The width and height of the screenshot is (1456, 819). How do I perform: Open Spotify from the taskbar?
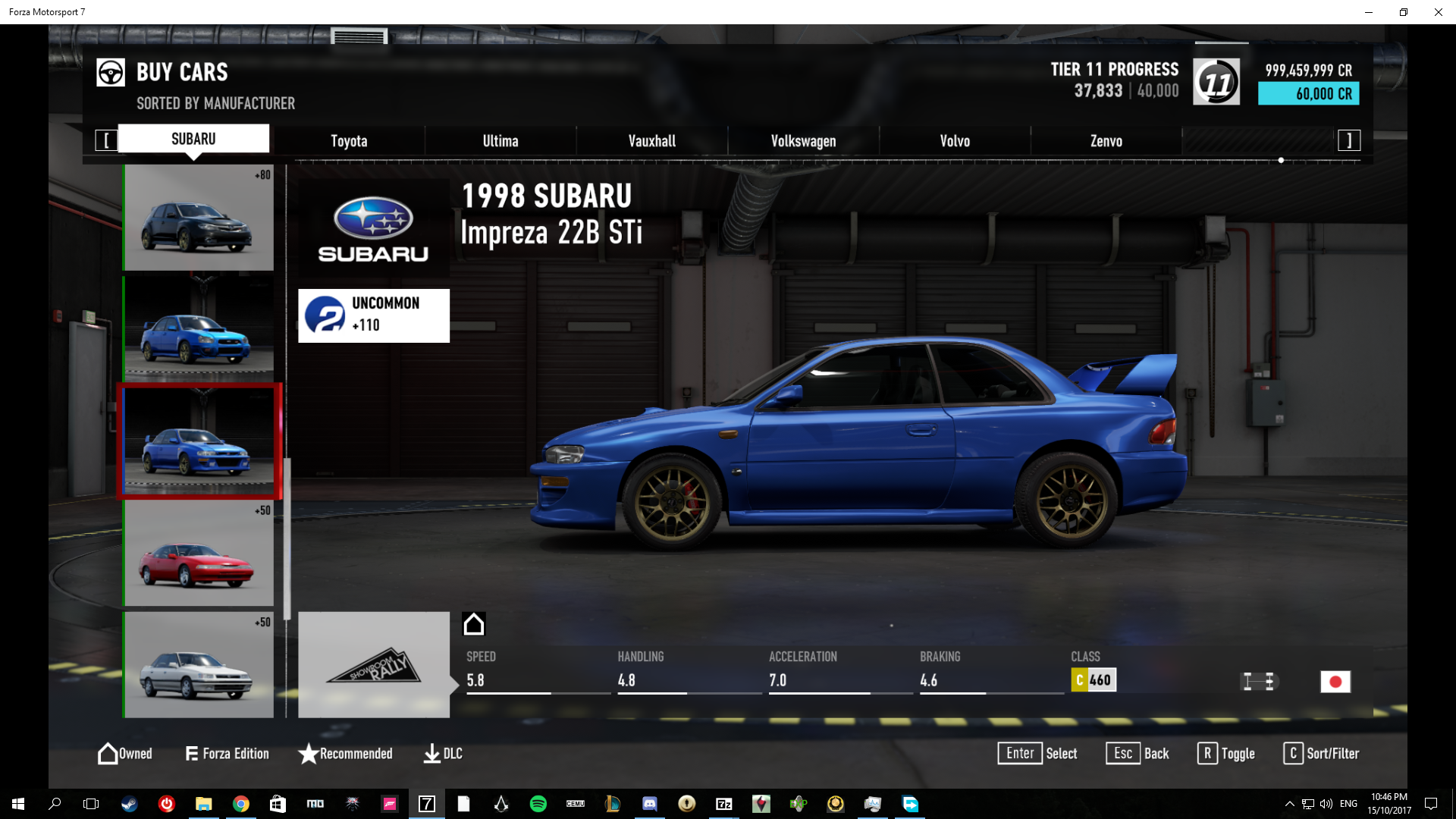tap(538, 804)
